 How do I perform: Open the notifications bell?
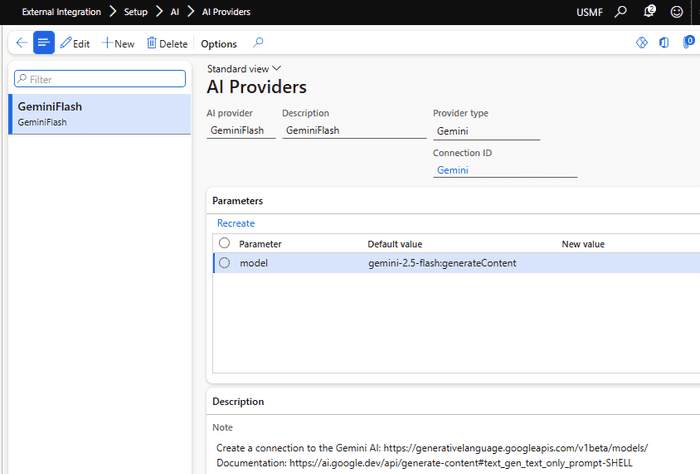(x=649, y=12)
